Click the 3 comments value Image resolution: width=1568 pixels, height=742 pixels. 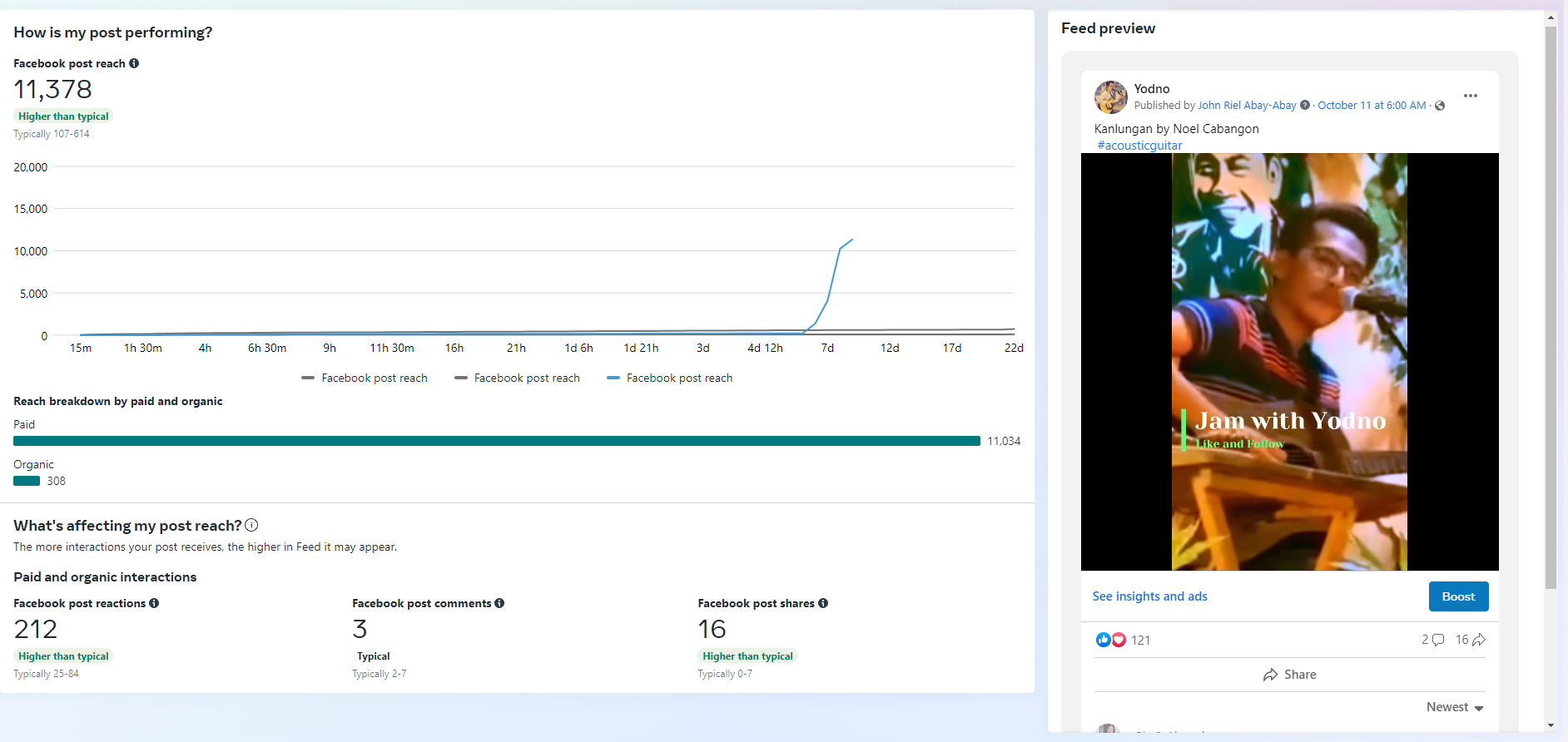(x=360, y=629)
